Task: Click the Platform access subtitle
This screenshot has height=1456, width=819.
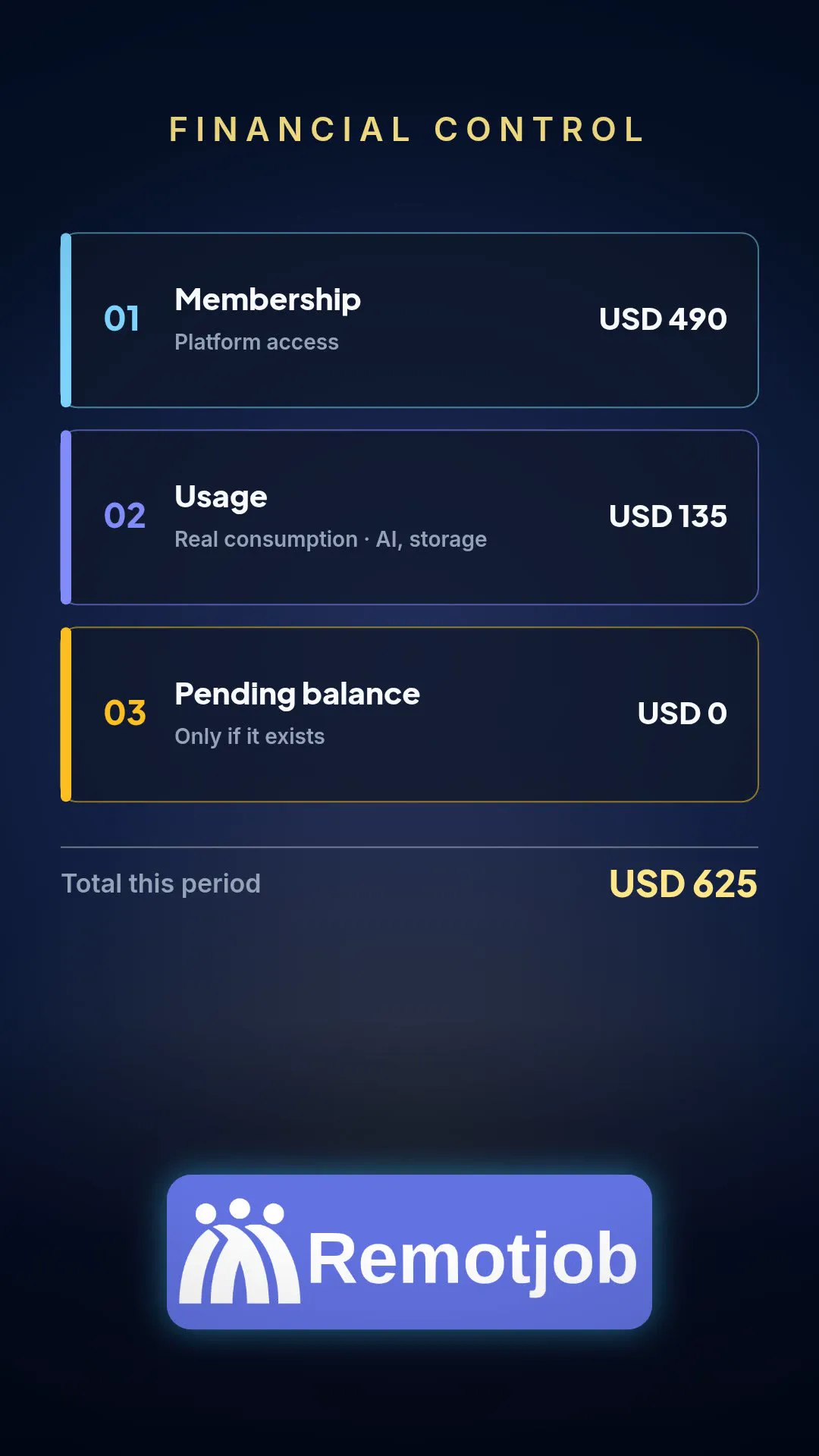Action: (256, 342)
